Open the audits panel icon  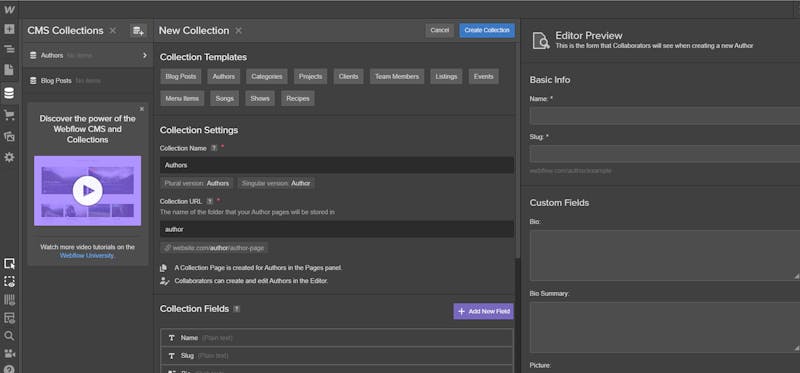click(9, 318)
